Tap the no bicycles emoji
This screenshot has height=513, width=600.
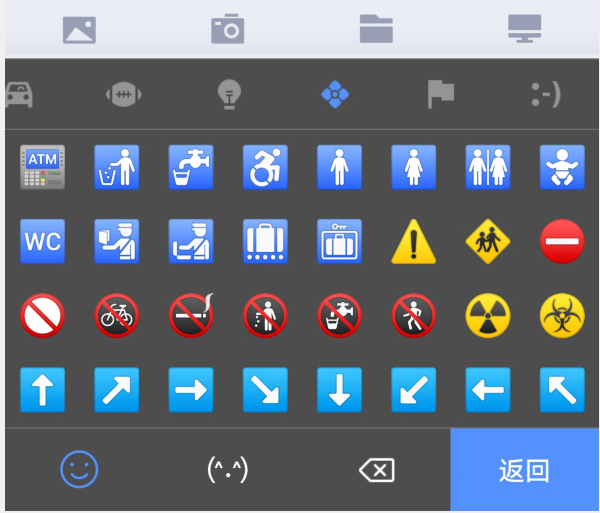click(x=116, y=316)
